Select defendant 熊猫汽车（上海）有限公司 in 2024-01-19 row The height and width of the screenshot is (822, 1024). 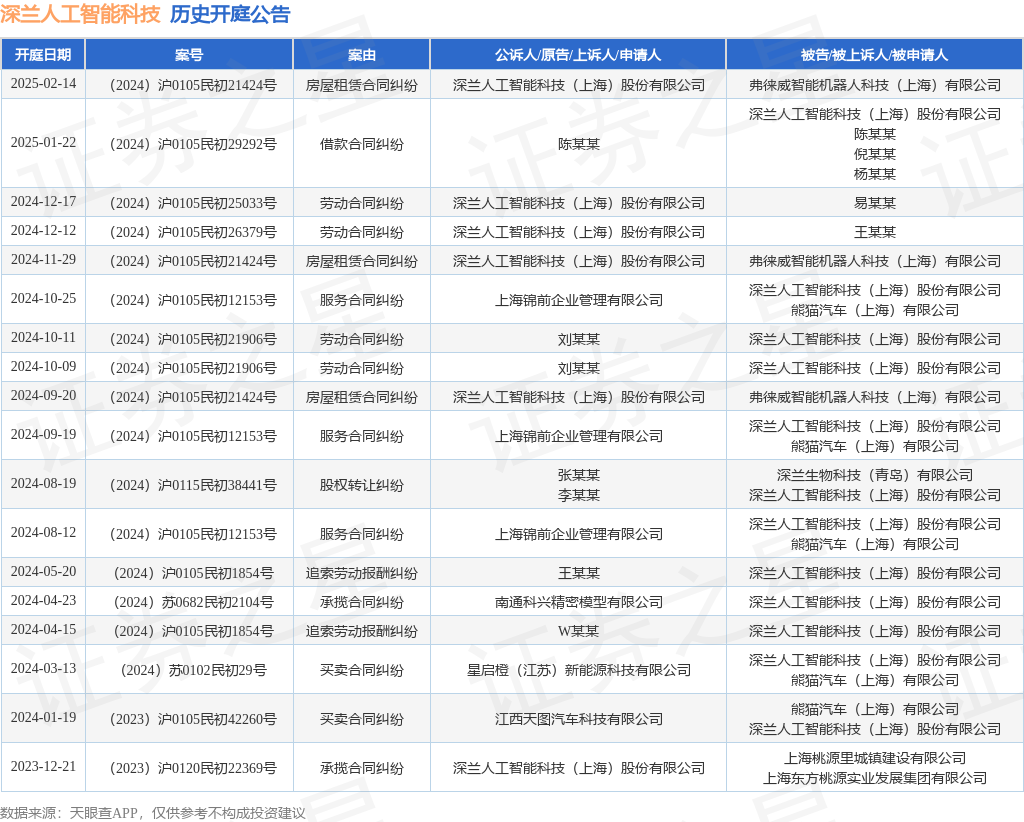click(x=874, y=708)
